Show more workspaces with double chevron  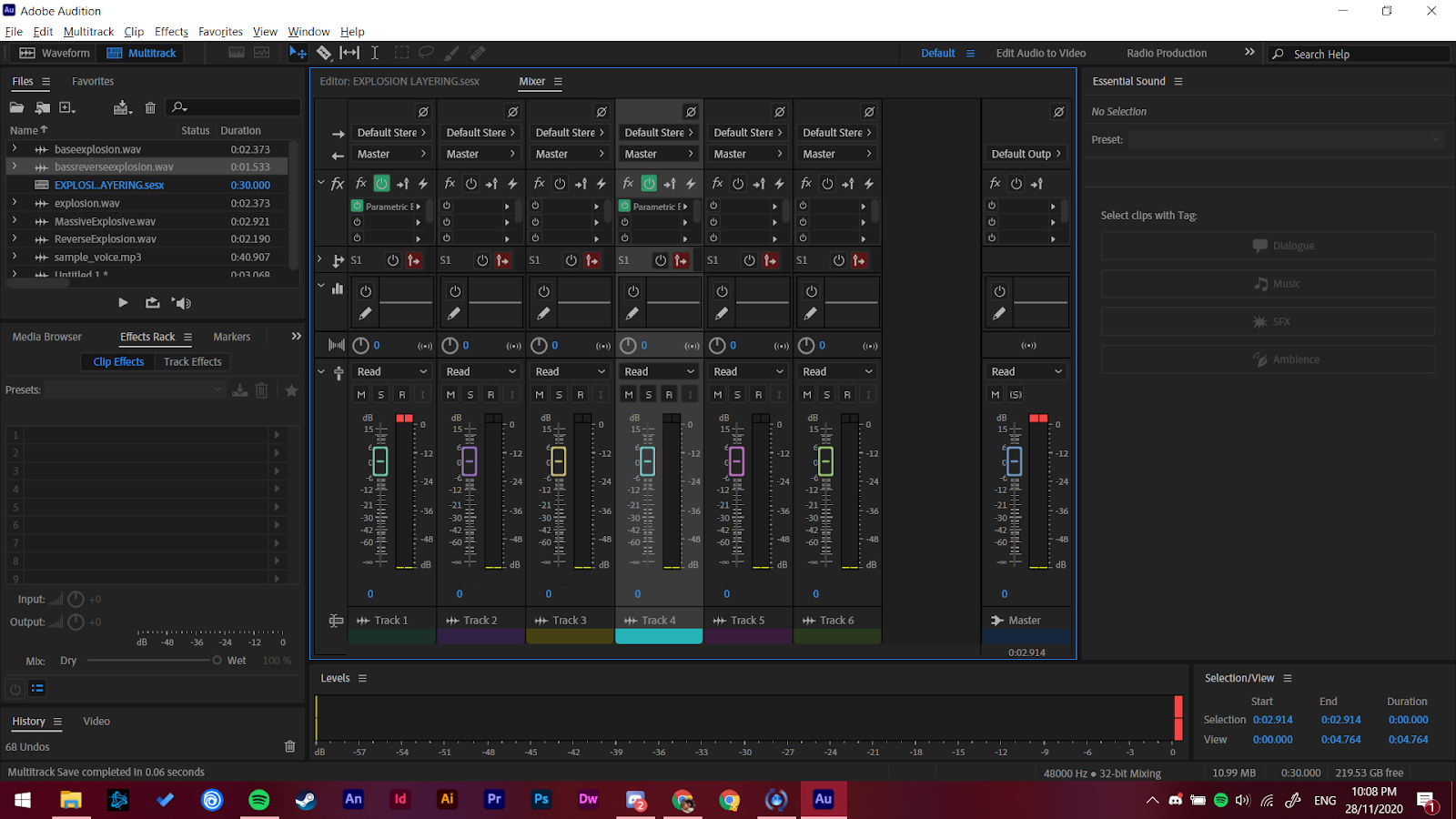point(1249,53)
